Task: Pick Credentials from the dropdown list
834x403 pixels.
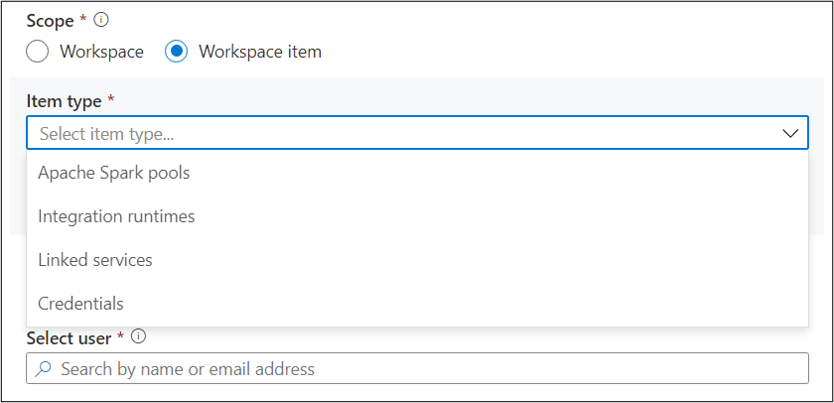Action: (81, 303)
